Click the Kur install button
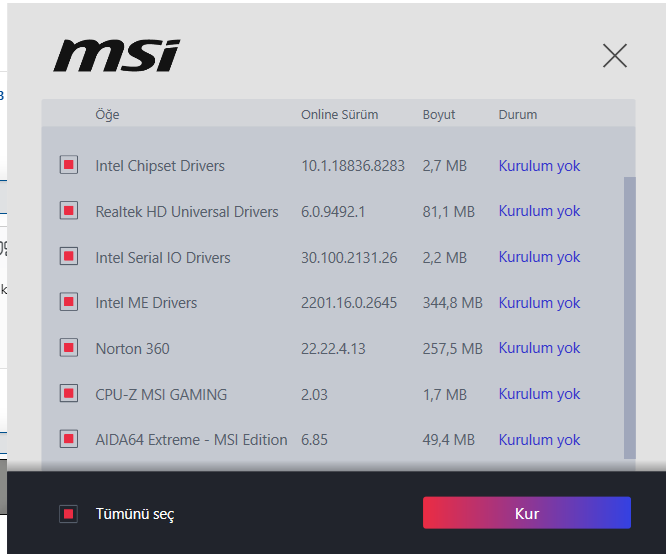666x554 pixels. (x=527, y=513)
